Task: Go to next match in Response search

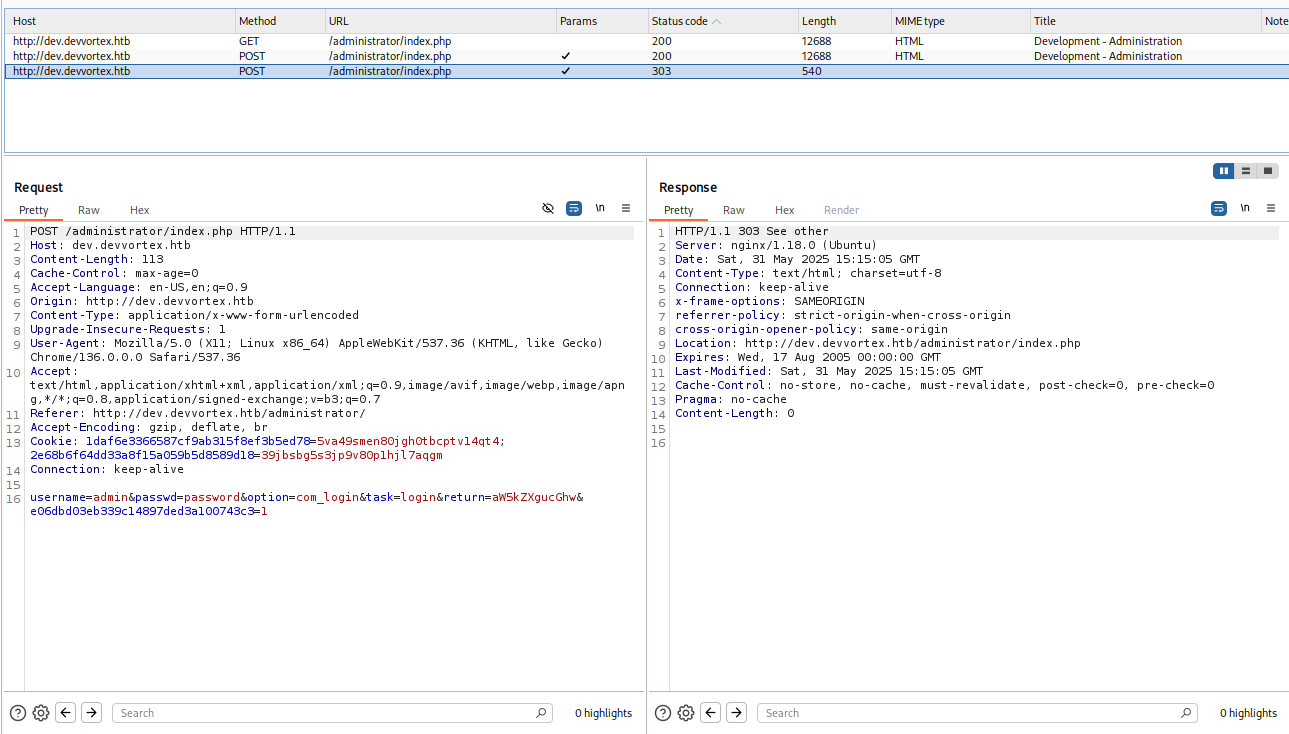Action: (x=736, y=713)
